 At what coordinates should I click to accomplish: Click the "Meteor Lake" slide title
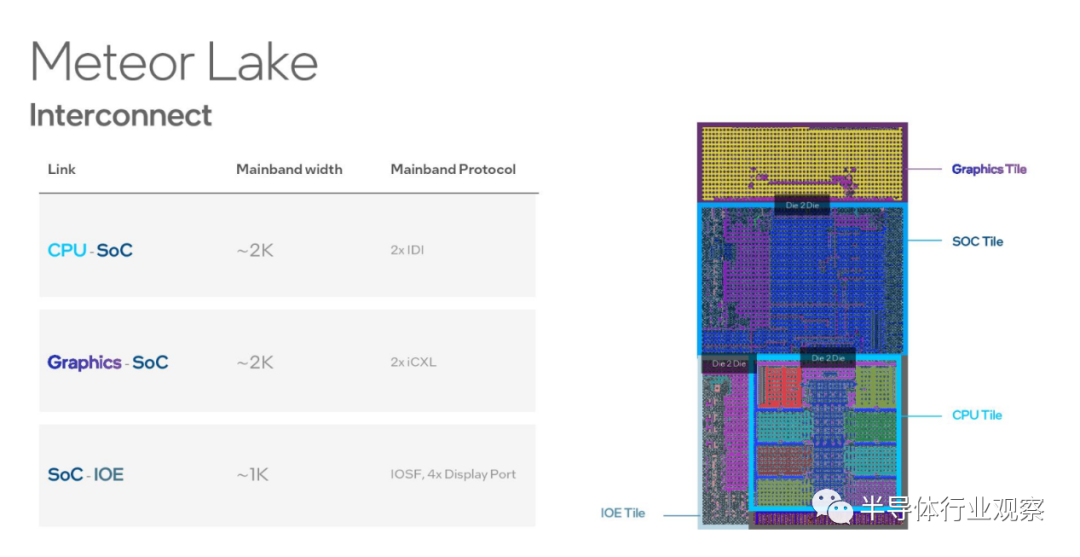[x=174, y=62]
